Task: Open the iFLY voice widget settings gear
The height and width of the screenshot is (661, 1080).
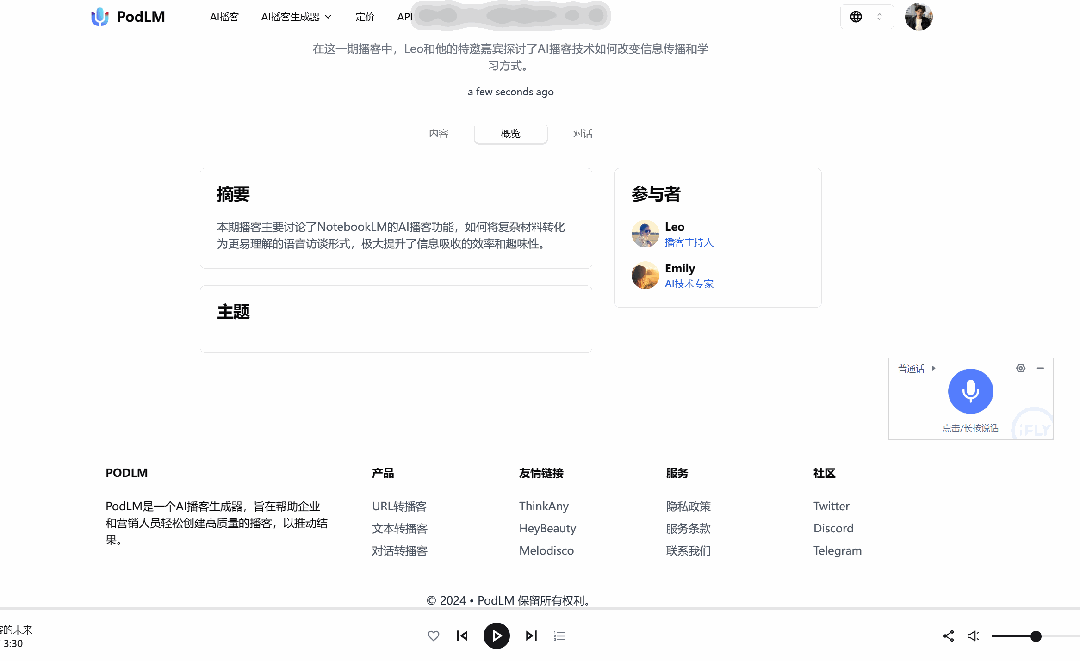Action: click(x=1020, y=368)
